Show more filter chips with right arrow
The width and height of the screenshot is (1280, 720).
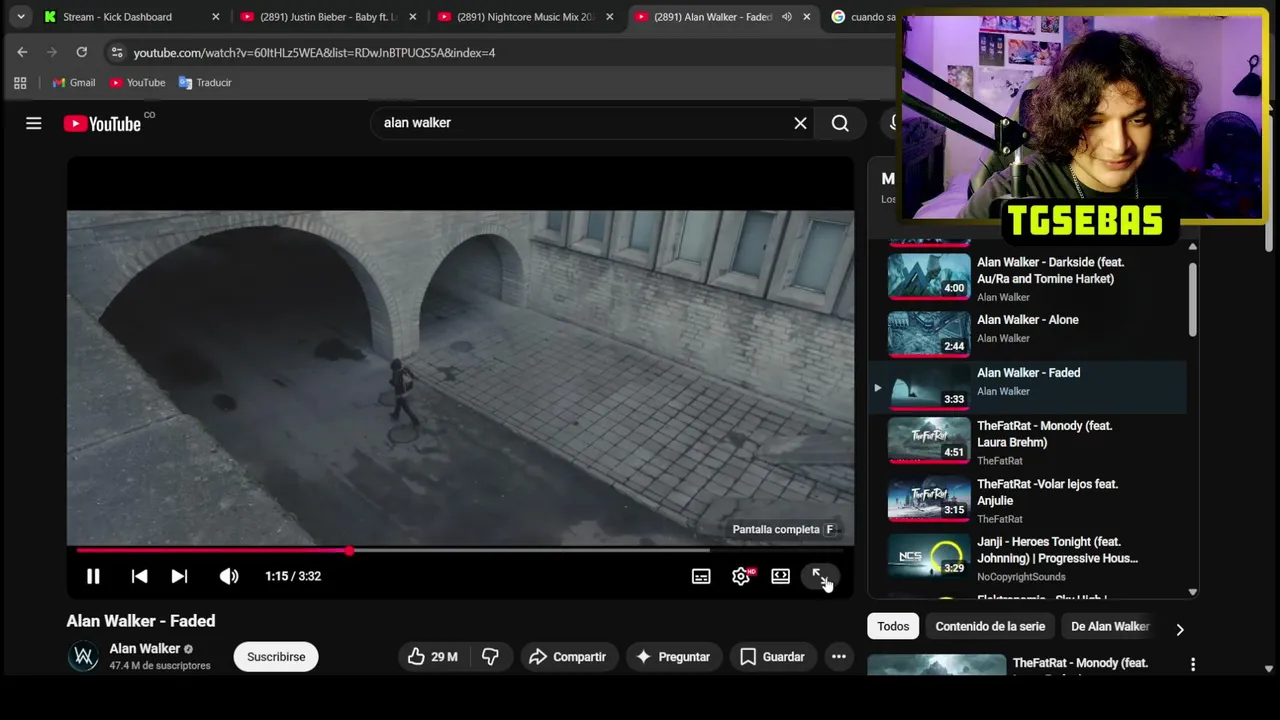pyautogui.click(x=1180, y=629)
